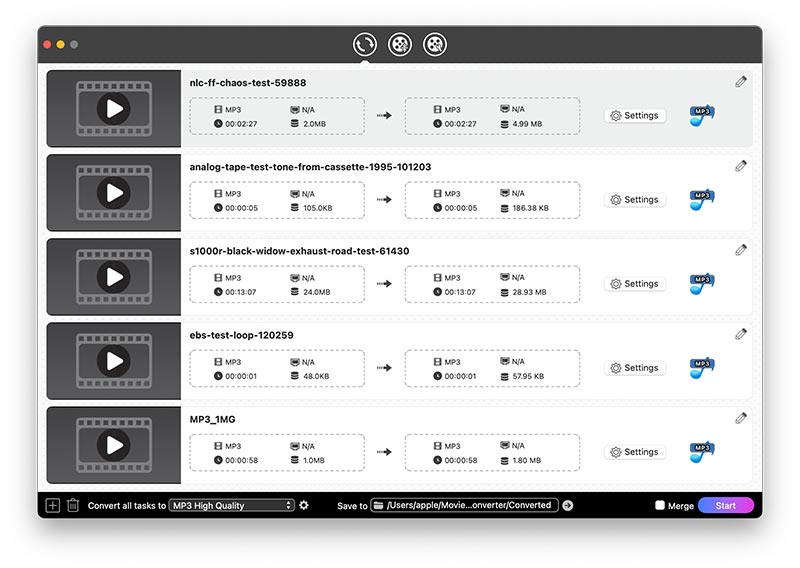The height and width of the screenshot is (568, 800).
Task: Open conversion preferences gear beside format dropdown
Action: tap(304, 505)
